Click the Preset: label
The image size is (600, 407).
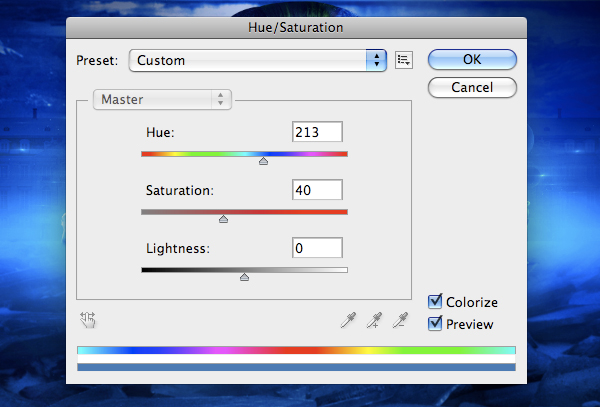coord(97,60)
